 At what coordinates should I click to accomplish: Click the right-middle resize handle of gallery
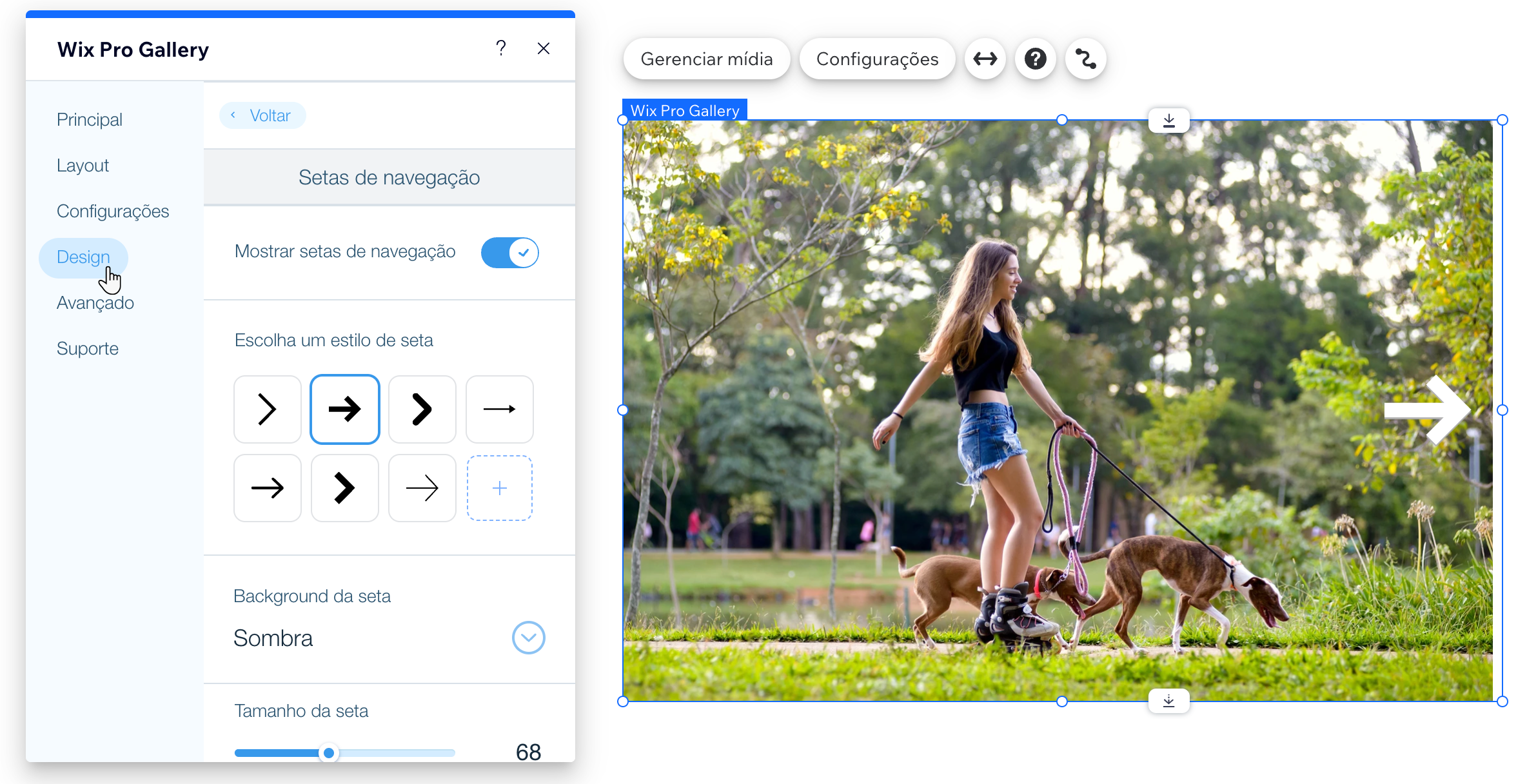point(1502,410)
